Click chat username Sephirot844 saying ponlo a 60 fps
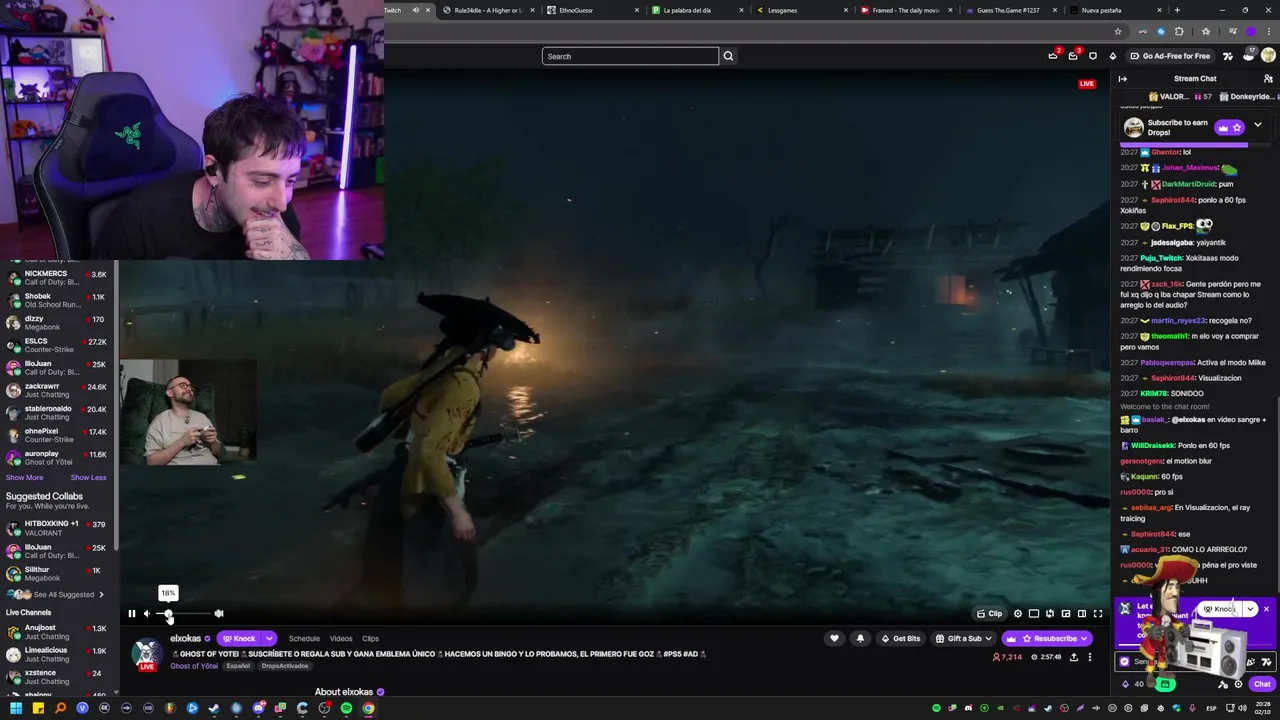The image size is (1280, 720). [1173, 200]
